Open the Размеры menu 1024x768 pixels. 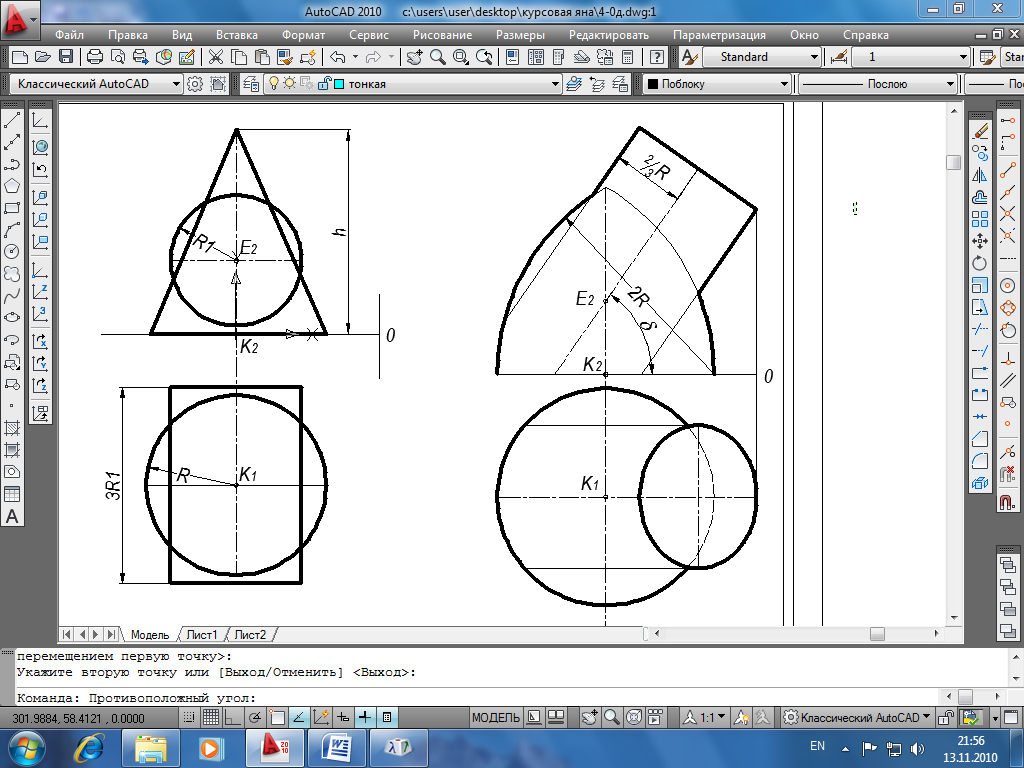coord(520,35)
